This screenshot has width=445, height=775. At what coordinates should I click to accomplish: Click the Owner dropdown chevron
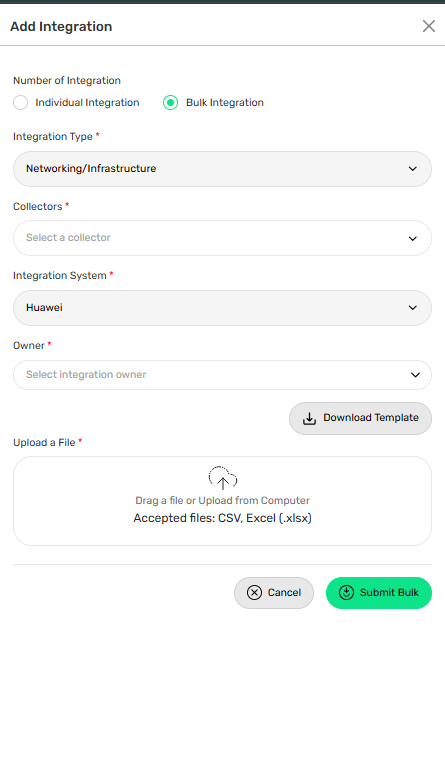(415, 375)
